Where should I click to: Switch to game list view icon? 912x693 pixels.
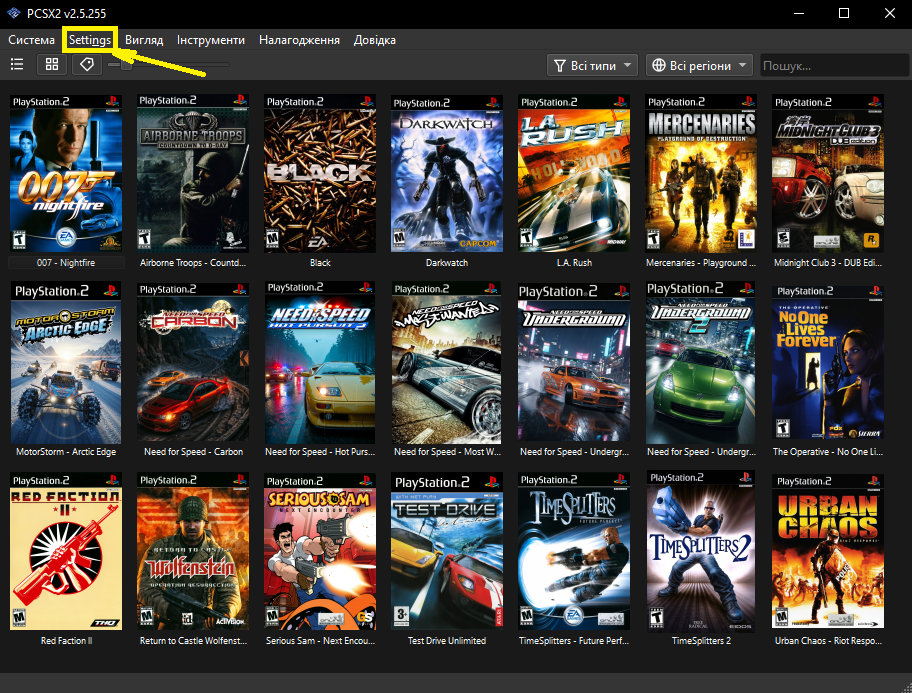[17, 65]
